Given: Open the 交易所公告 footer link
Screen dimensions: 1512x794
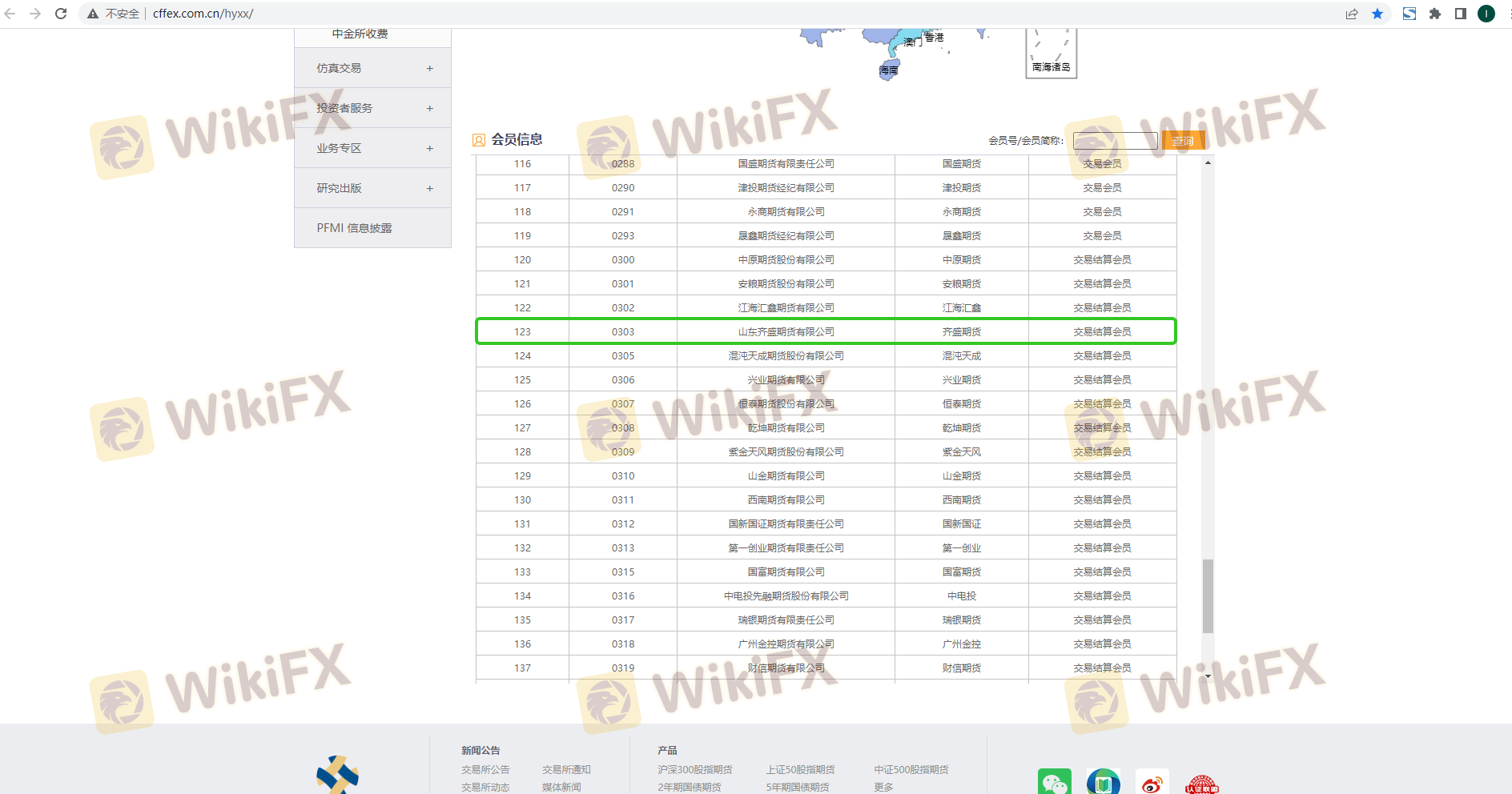Looking at the screenshot, I should (x=485, y=769).
